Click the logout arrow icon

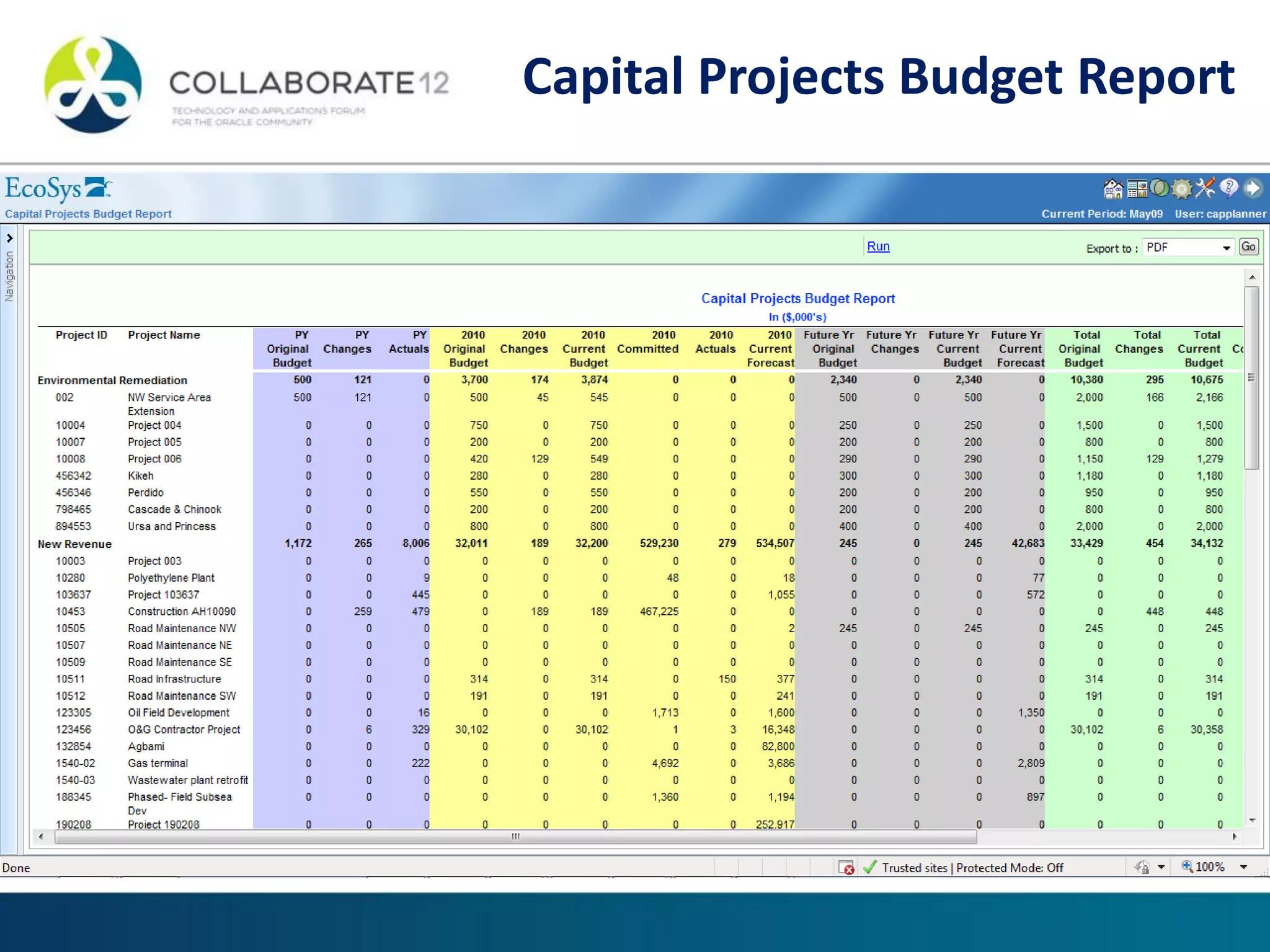pyautogui.click(x=1252, y=188)
